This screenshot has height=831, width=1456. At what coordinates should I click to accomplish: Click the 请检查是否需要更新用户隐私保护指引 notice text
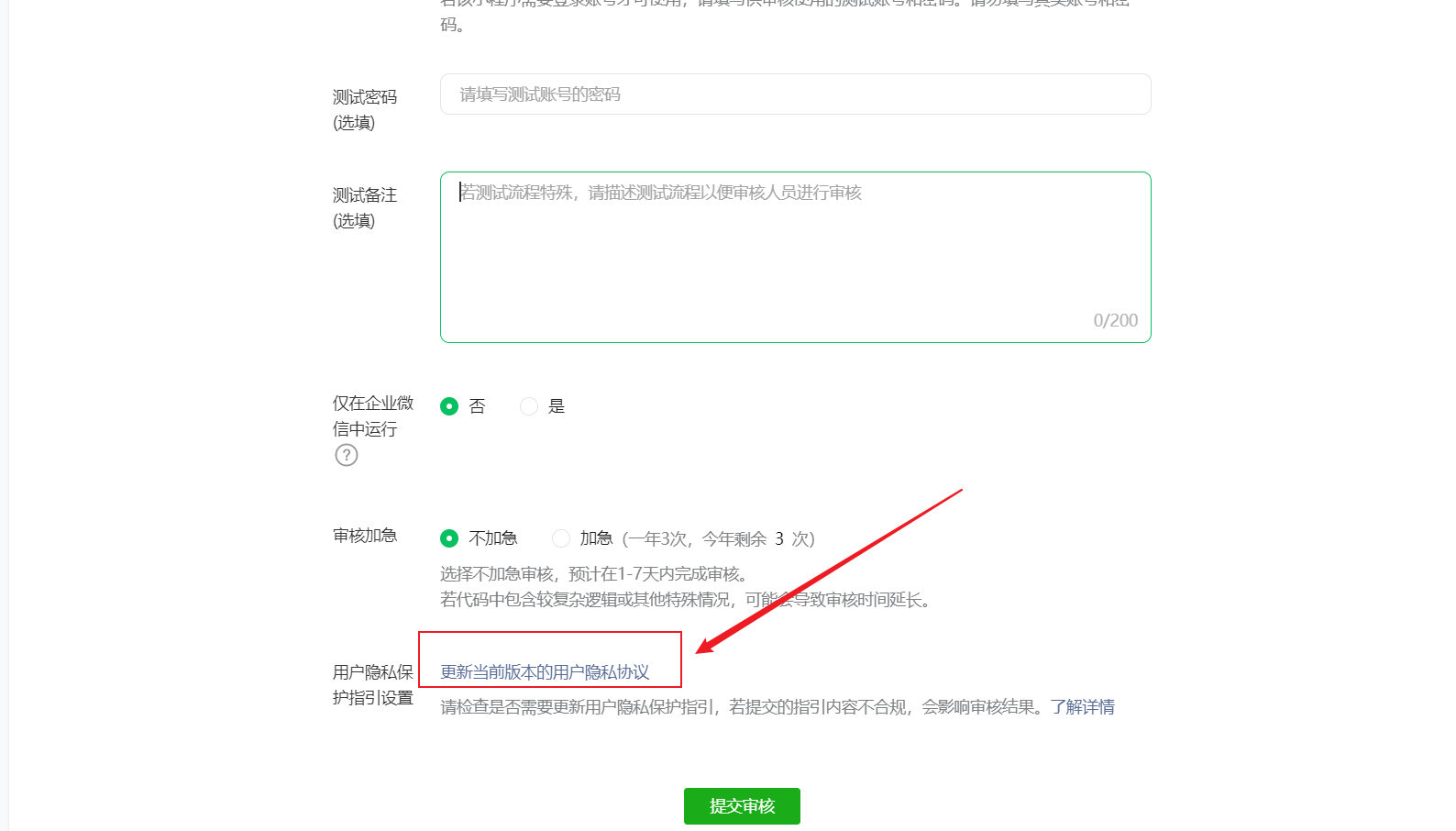[743, 707]
